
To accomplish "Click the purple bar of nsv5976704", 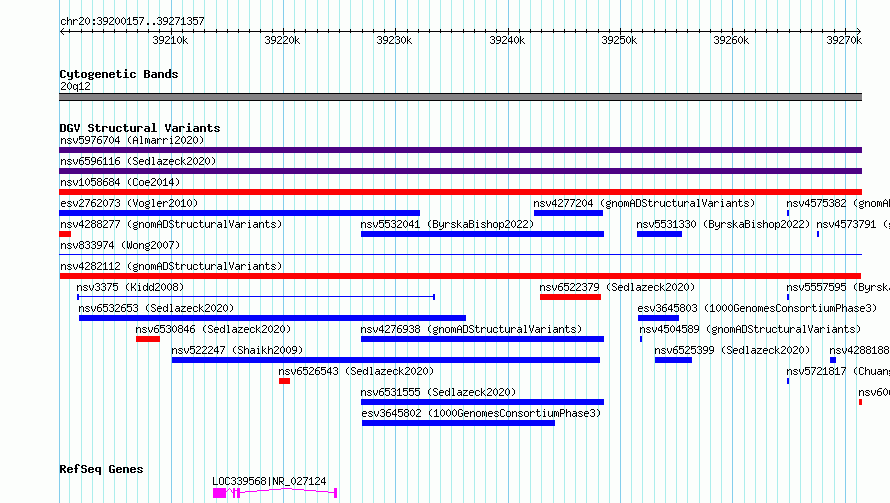I will pyautogui.click(x=460, y=150).
